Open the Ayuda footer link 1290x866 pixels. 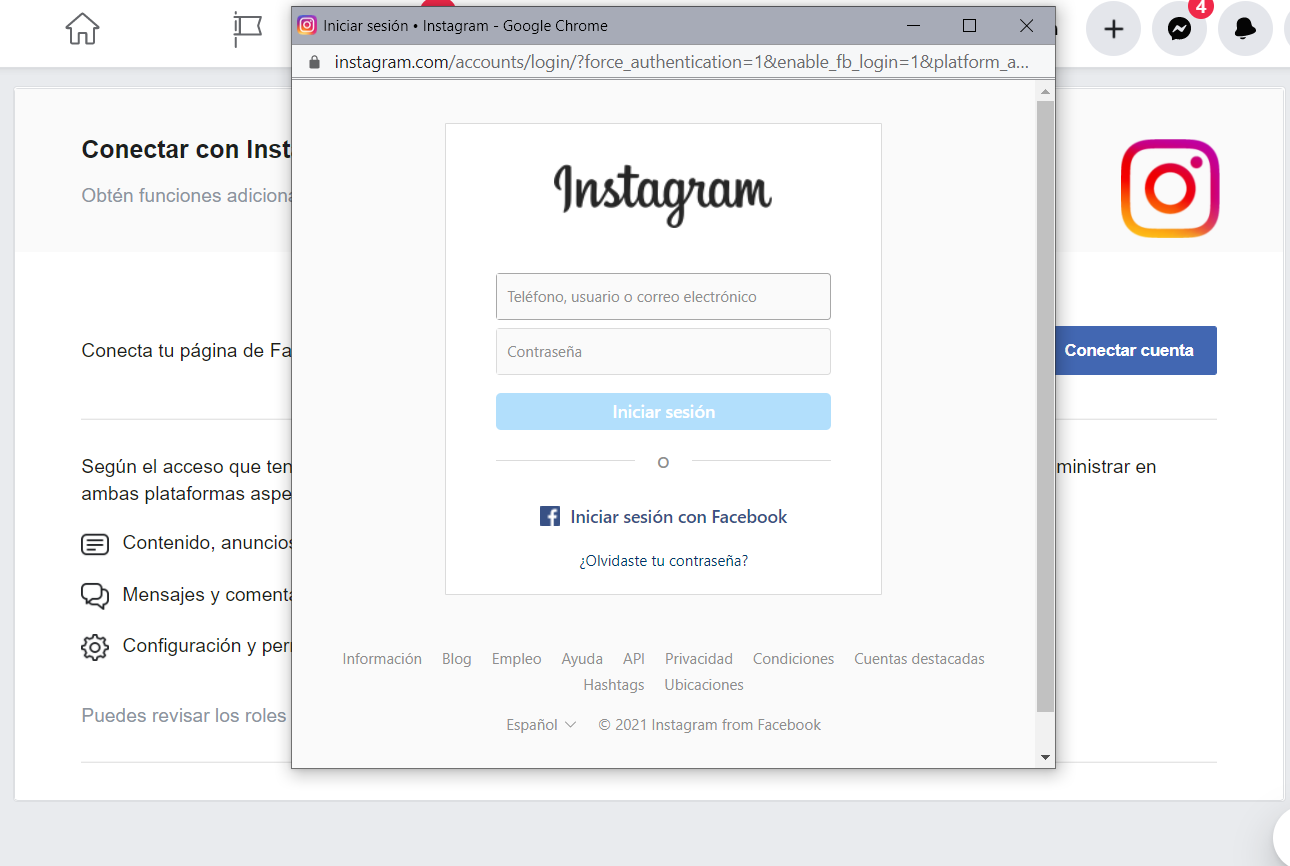582,659
